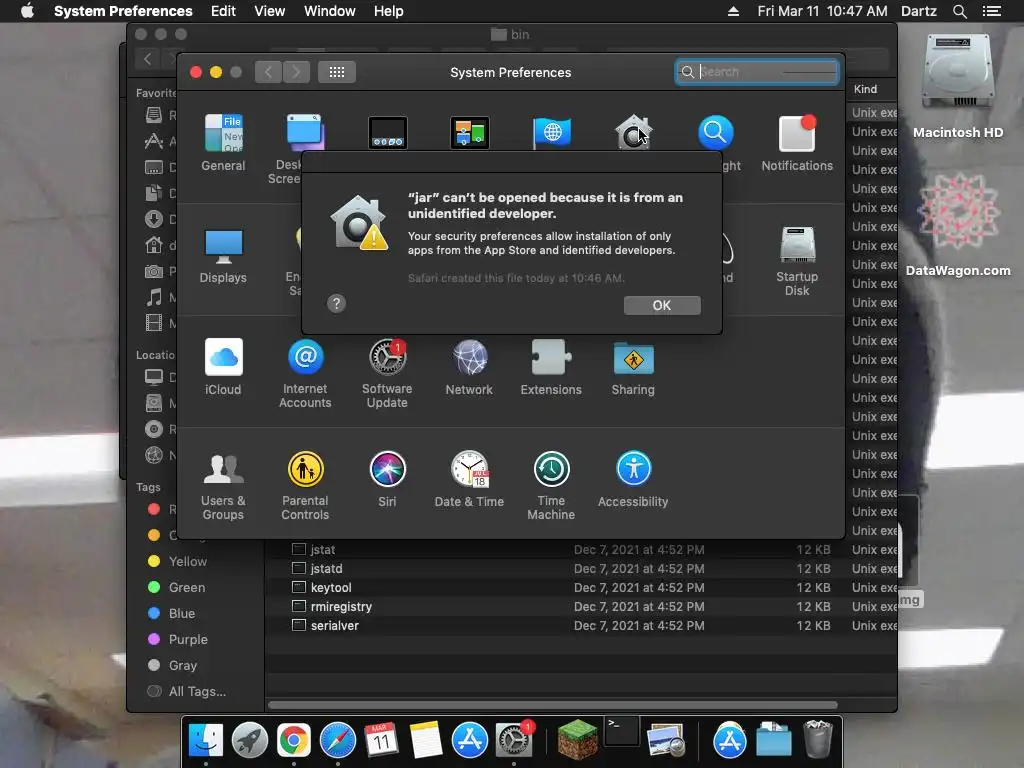Open Accessibility preferences
Image resolution: width=1024 pixels, height=768 pixels.
[x=633, y=479]
